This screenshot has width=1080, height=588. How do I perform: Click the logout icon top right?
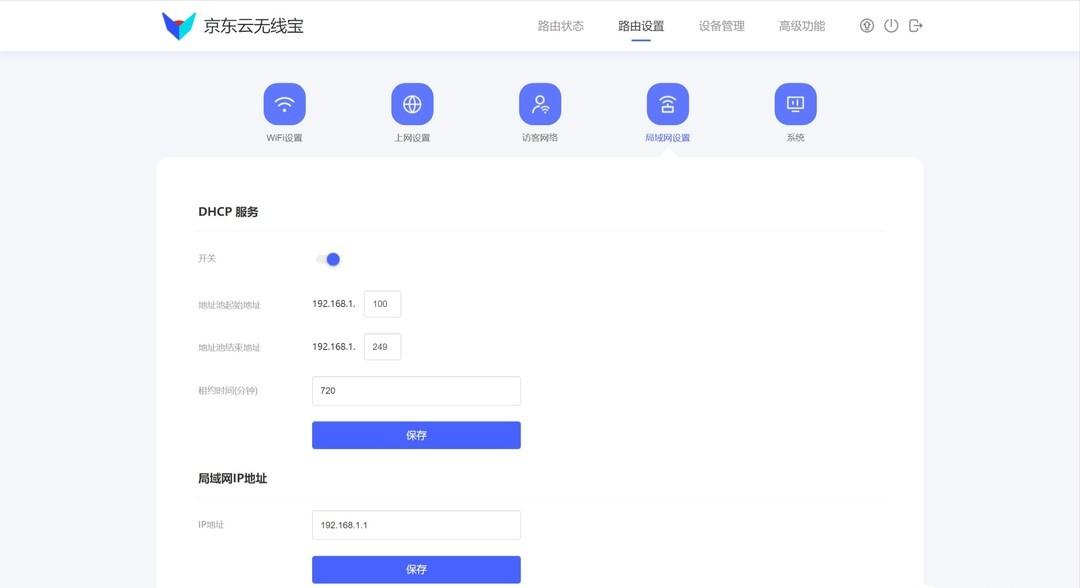tap(915, 25)
